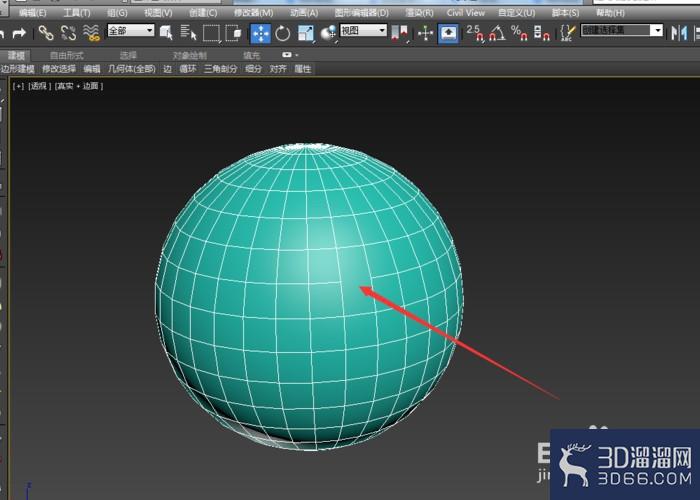
Task: Toggle Keyboard Shortcut Override button
Action: (448, 33)
